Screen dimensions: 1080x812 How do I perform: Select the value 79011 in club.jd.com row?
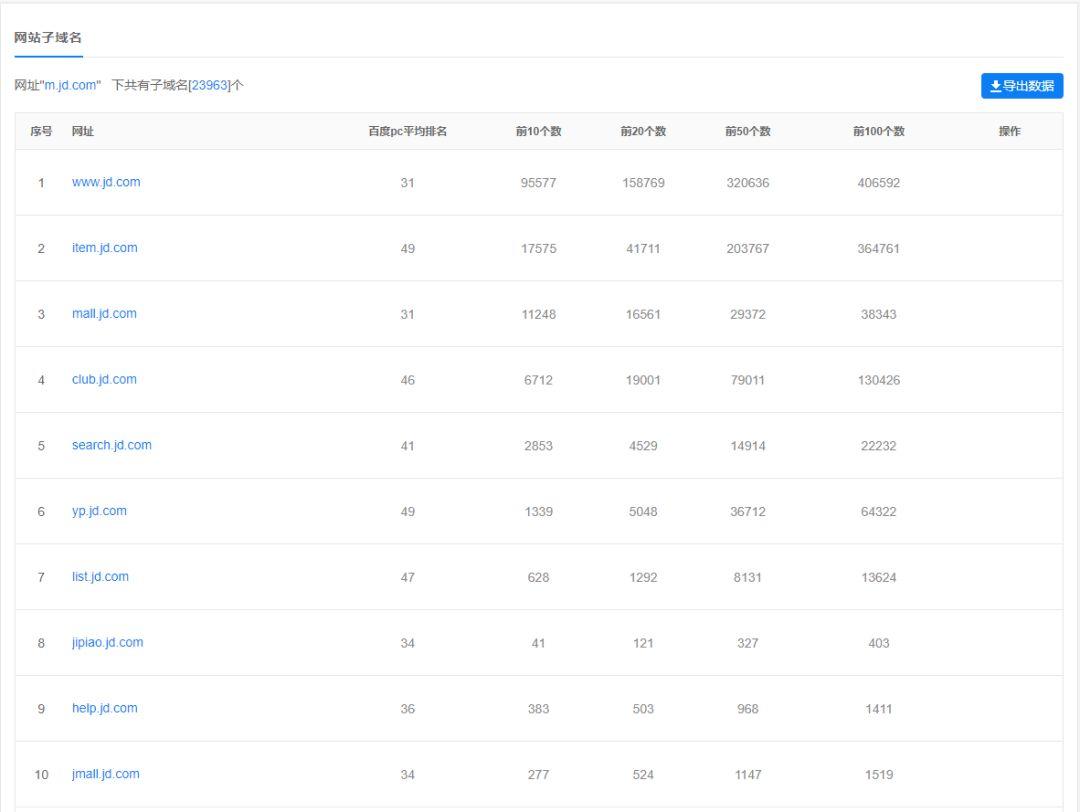click(x=748, y=380)
